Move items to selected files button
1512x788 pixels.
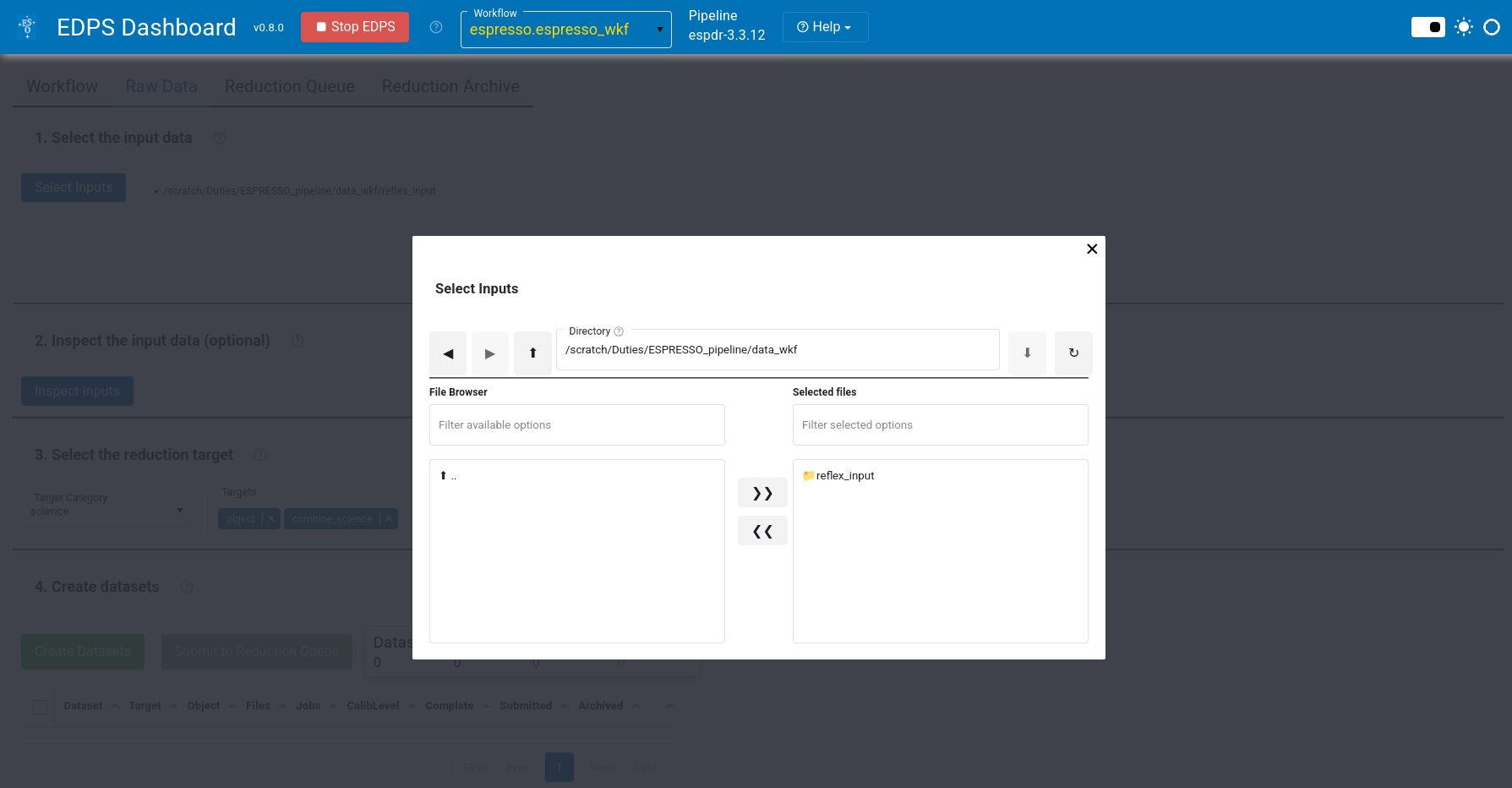pos(762,493)
